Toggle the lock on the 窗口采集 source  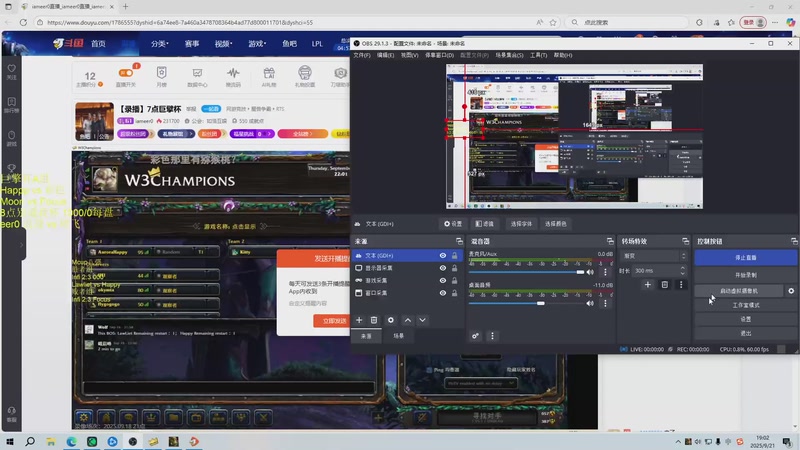point(454,293)
